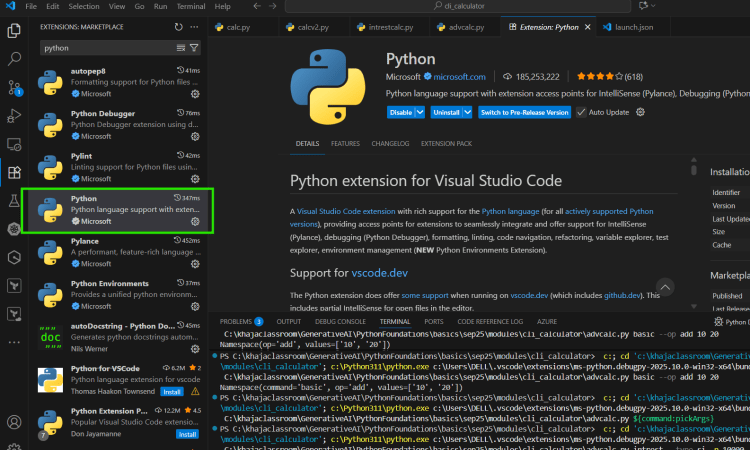Click Switch to Pre-Release Version button

click(525, 113)
